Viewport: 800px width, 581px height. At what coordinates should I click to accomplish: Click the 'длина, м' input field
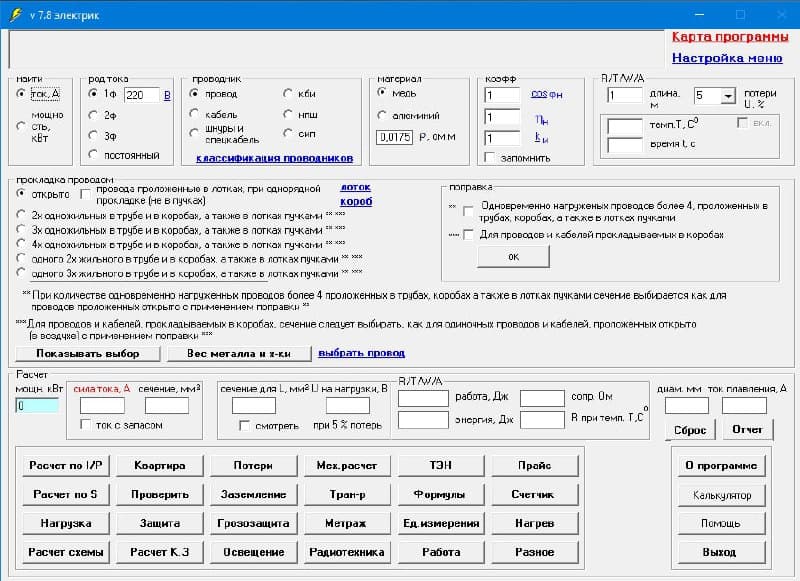[x=625, y=95]
